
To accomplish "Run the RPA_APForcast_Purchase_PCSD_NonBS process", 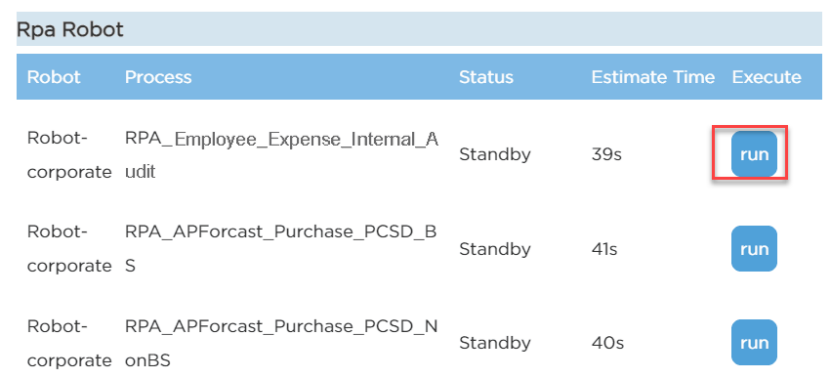I will click(x=754, y=342).
